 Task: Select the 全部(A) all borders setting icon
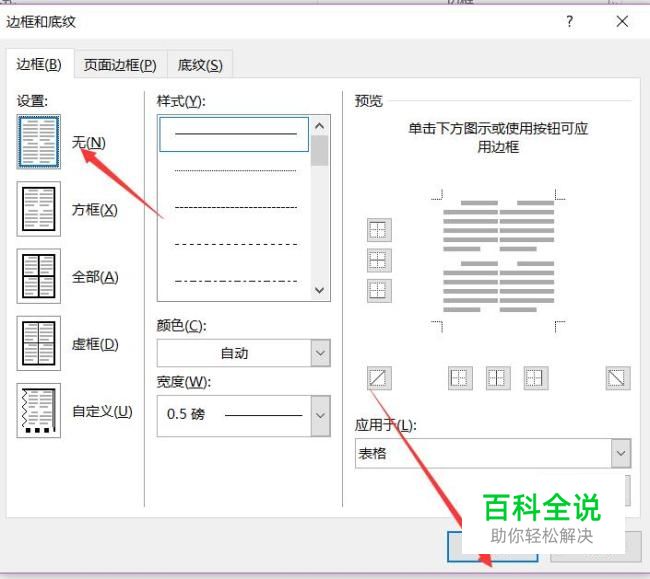39,276
